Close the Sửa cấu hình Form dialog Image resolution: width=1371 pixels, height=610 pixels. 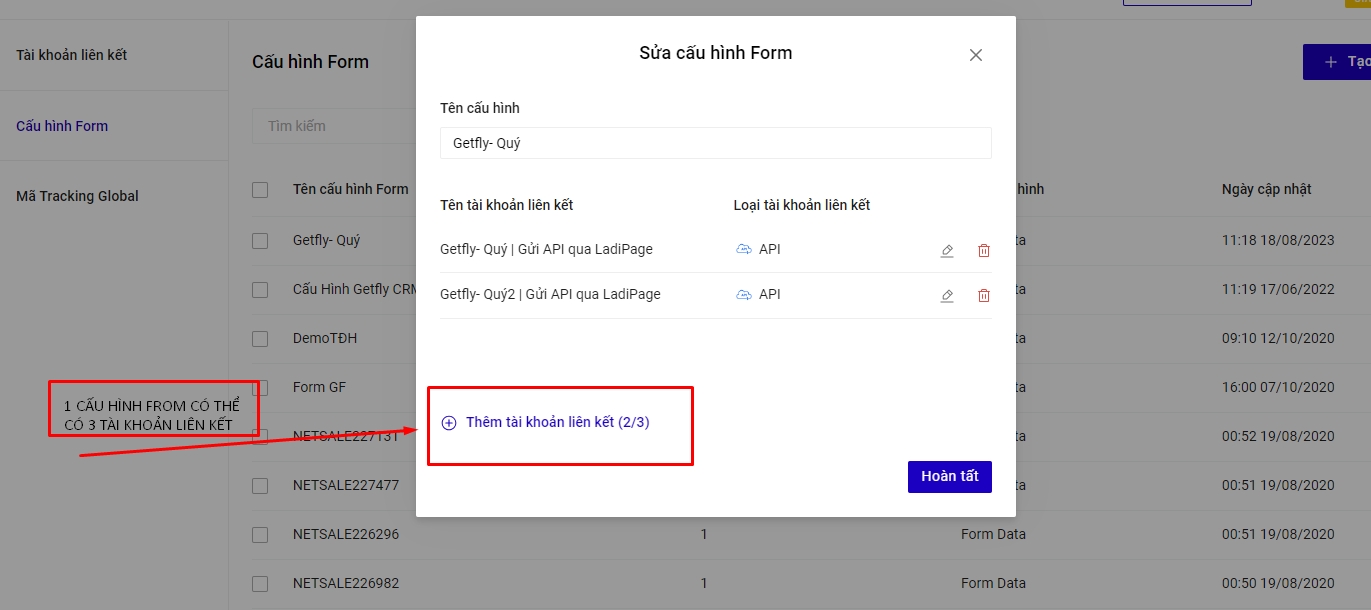976,55
